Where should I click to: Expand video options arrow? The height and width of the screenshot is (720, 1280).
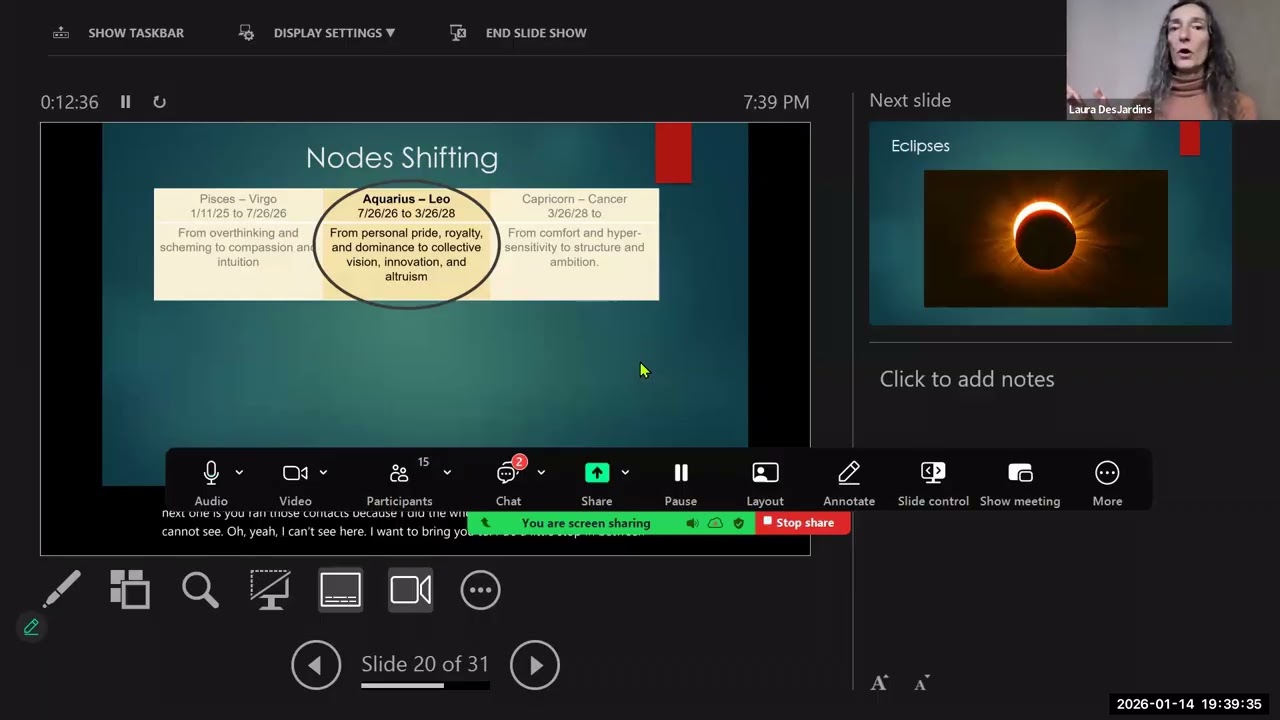point(323,473)
